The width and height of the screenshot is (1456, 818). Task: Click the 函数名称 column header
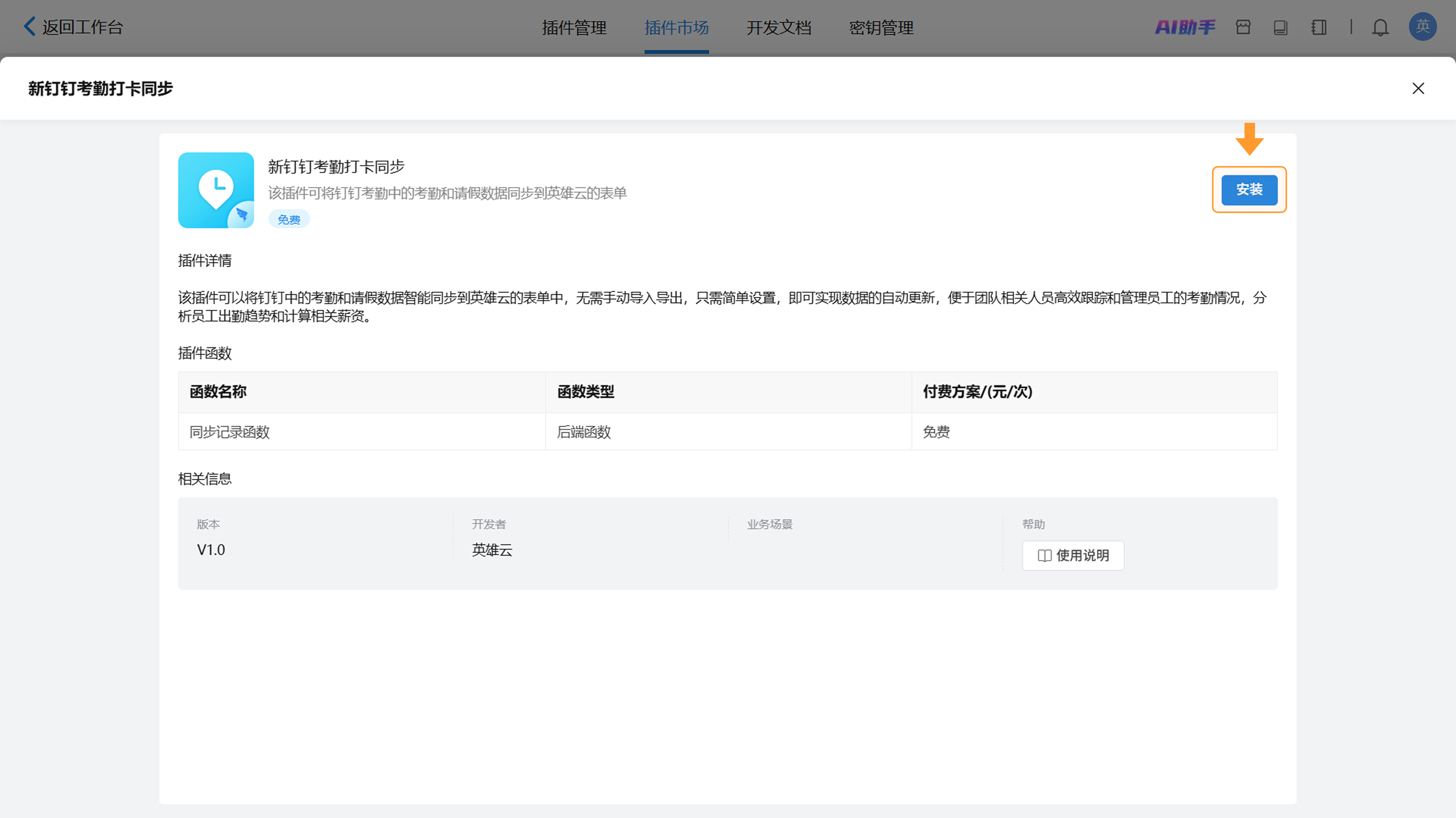coord(362,392)
